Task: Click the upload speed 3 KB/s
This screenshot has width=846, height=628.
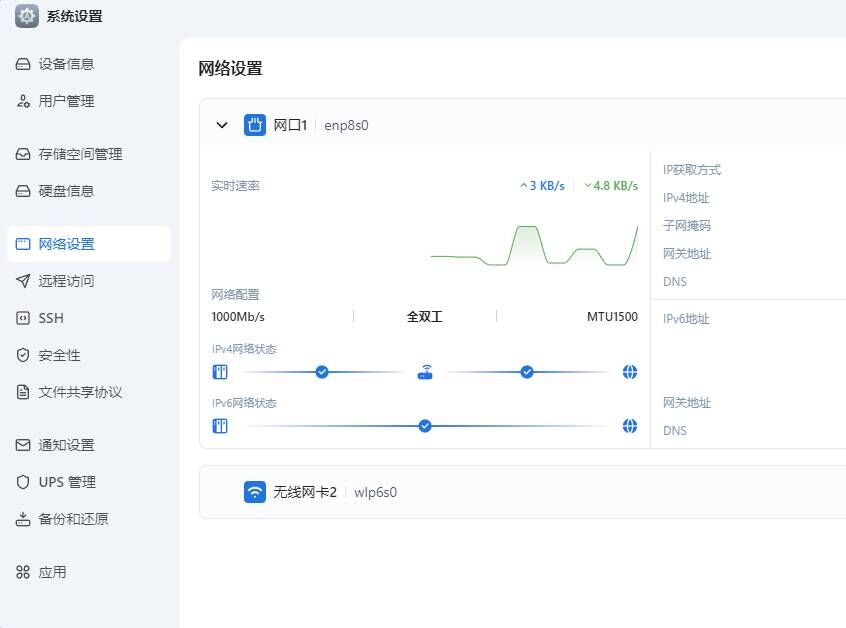Action: (x=542, y=186)
